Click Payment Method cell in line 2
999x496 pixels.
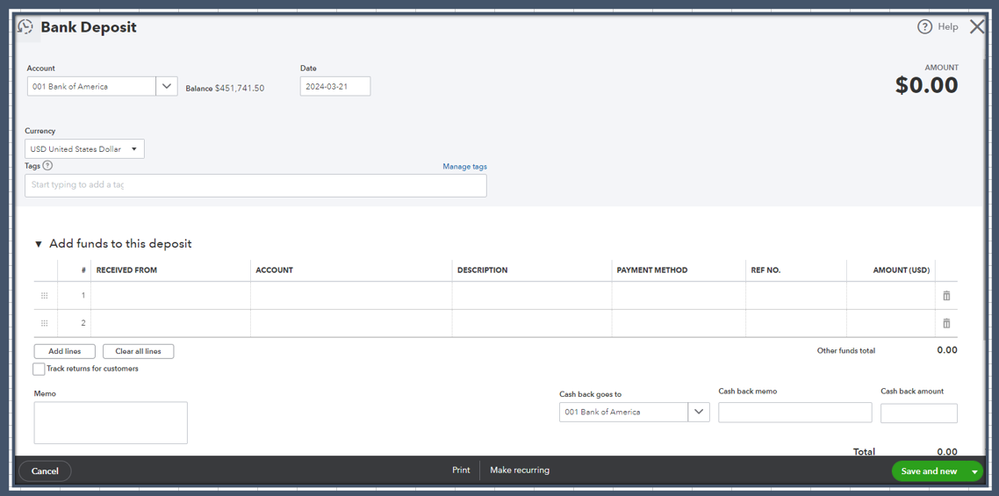pos(679,323)
